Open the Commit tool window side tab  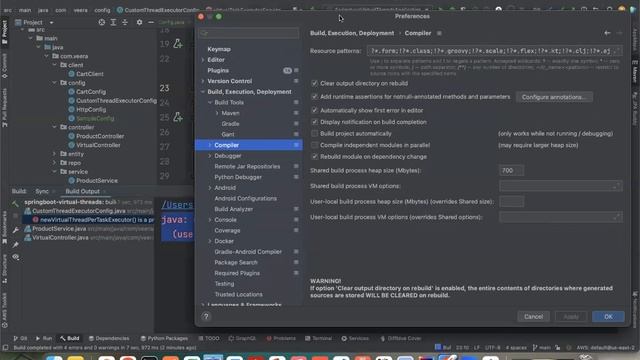pyautogui.click(x=4, y=65)
